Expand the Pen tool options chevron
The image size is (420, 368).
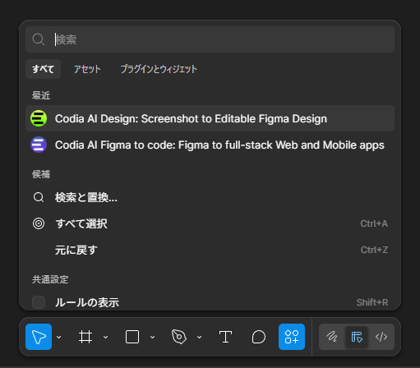[199, 337]
